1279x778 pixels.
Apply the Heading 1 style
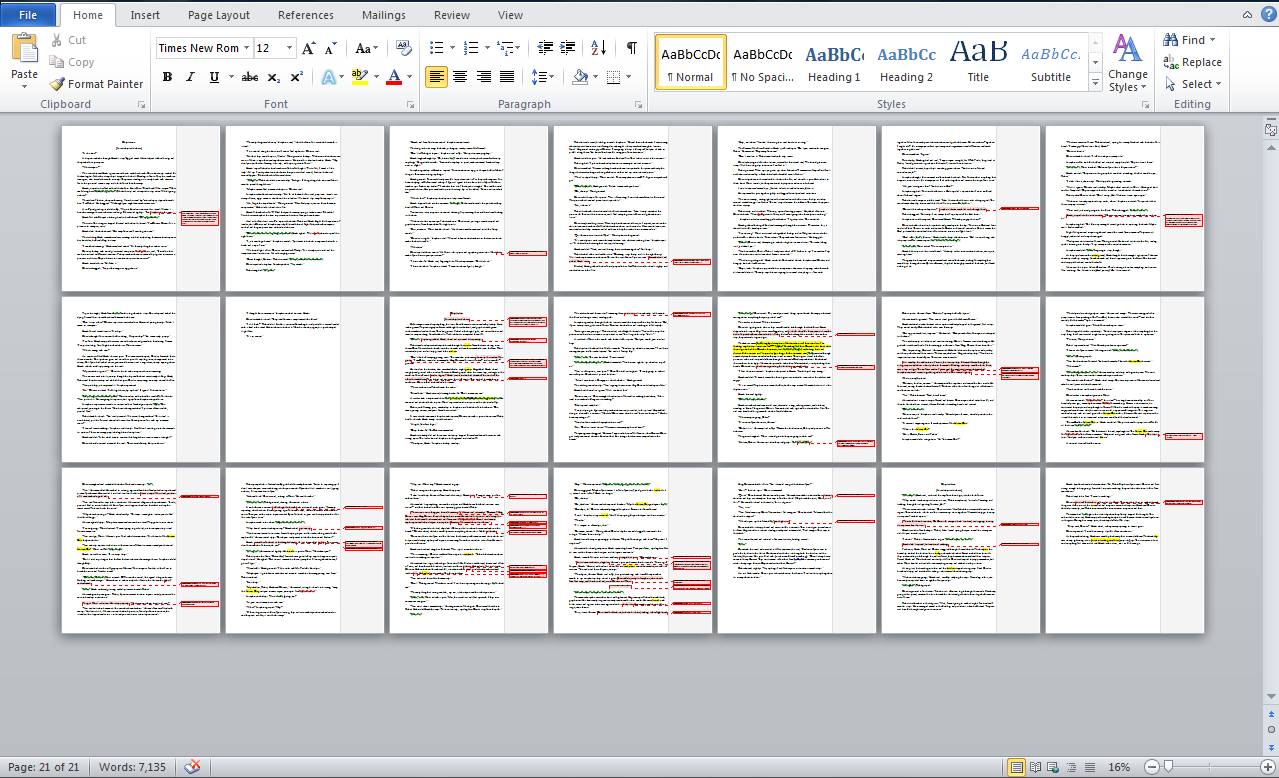point(834,64)
